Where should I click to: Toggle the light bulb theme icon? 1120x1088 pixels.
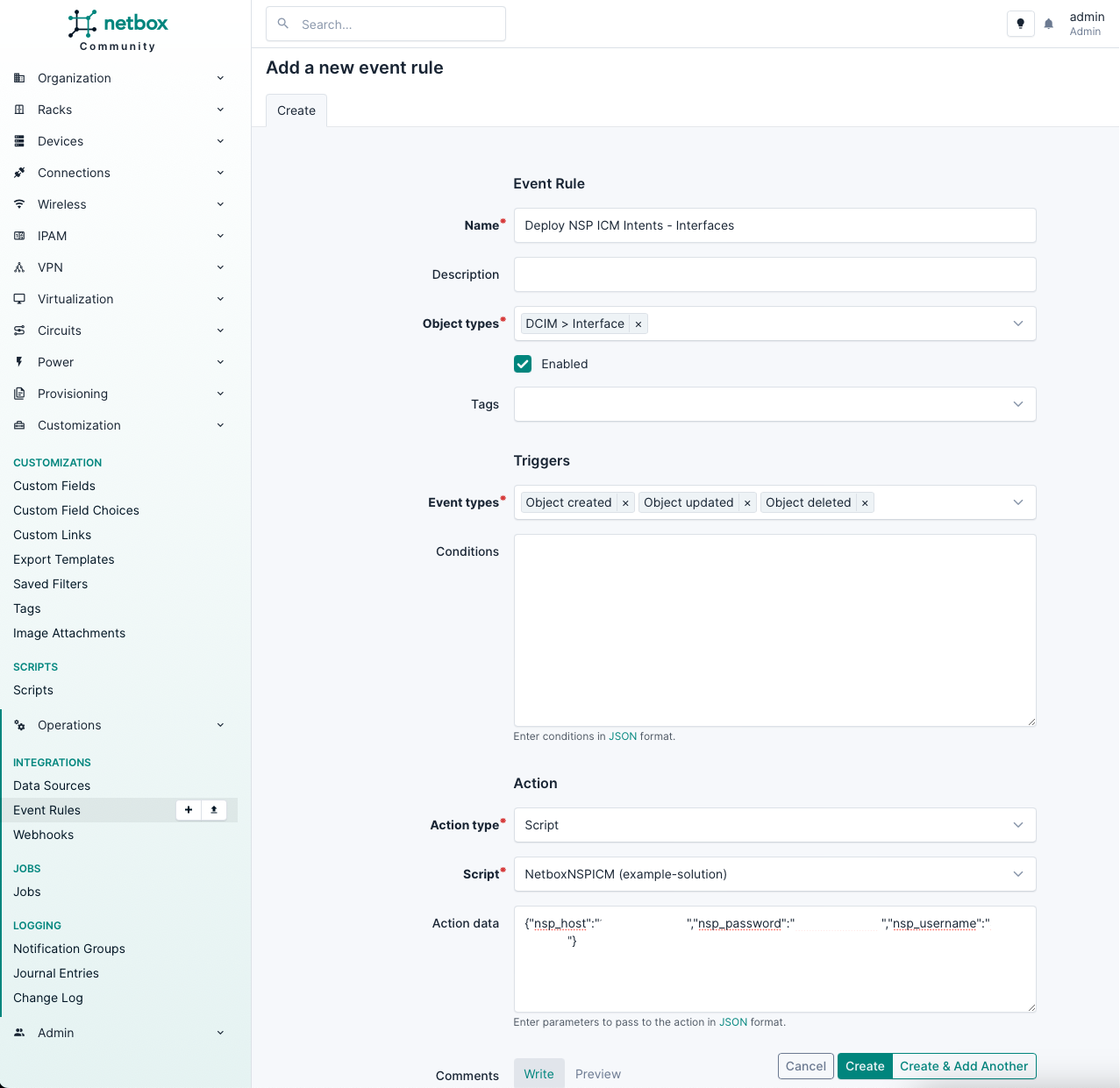pos(1020,25)
